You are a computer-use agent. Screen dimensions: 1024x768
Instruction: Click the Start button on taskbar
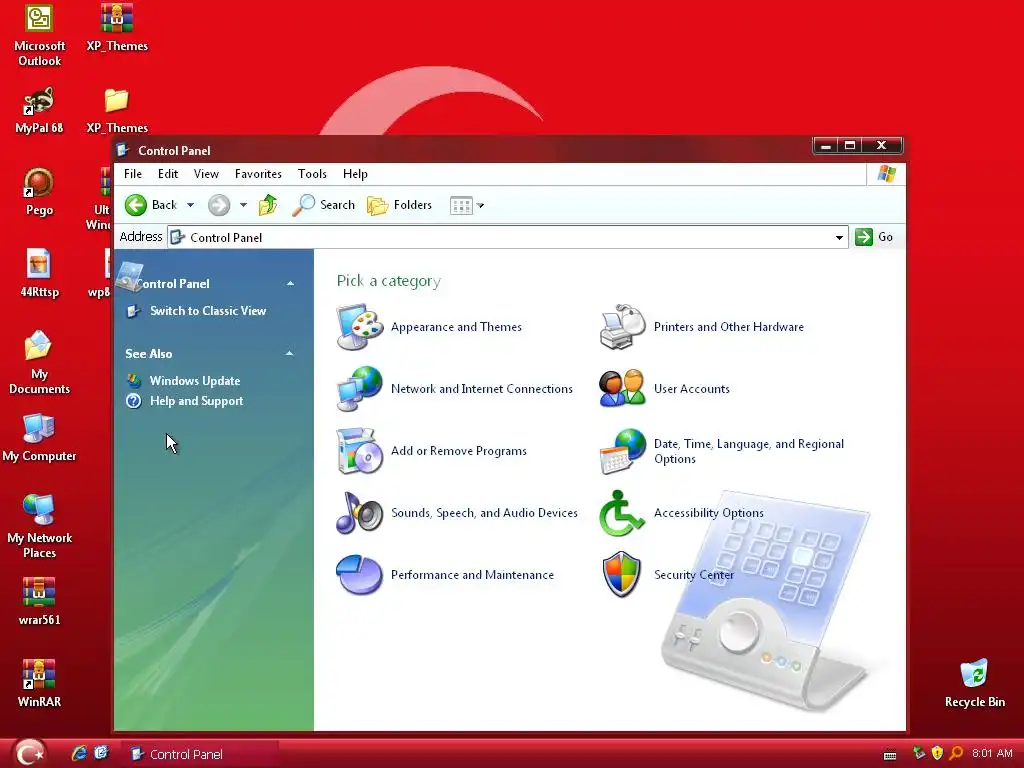click(x=29, y=753)
